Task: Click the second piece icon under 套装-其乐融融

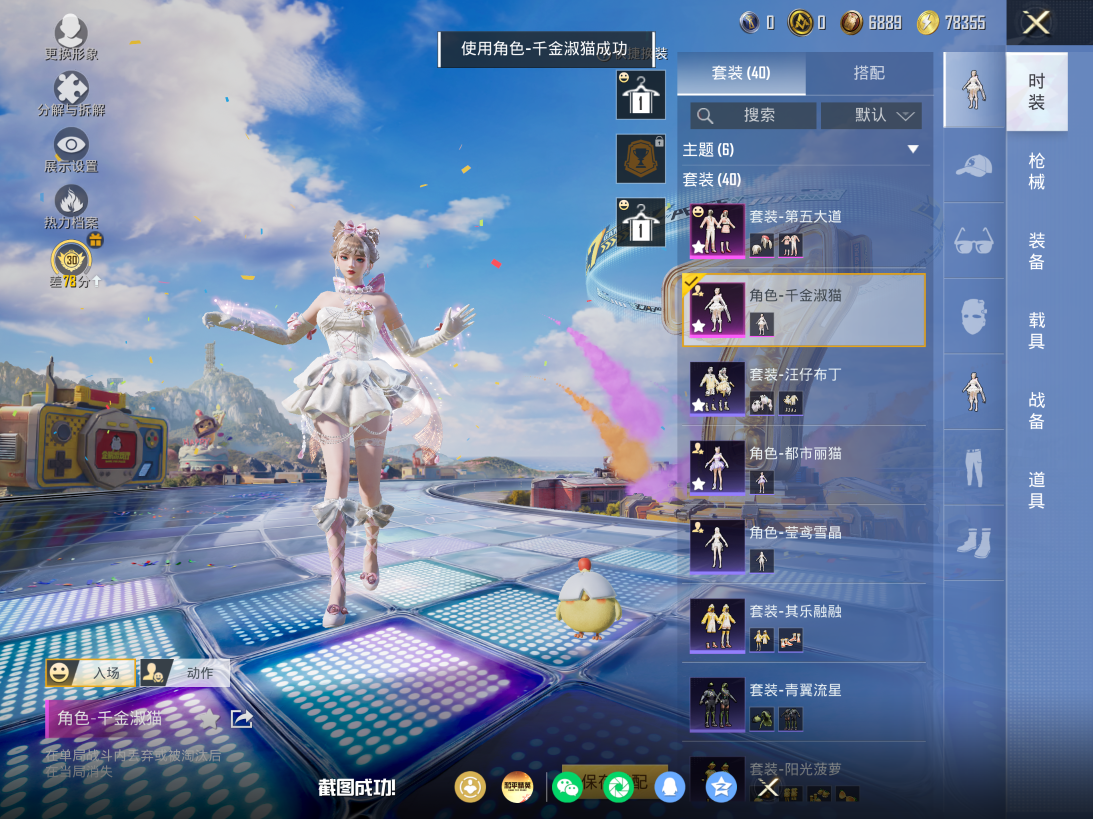Action: [790, 639]
